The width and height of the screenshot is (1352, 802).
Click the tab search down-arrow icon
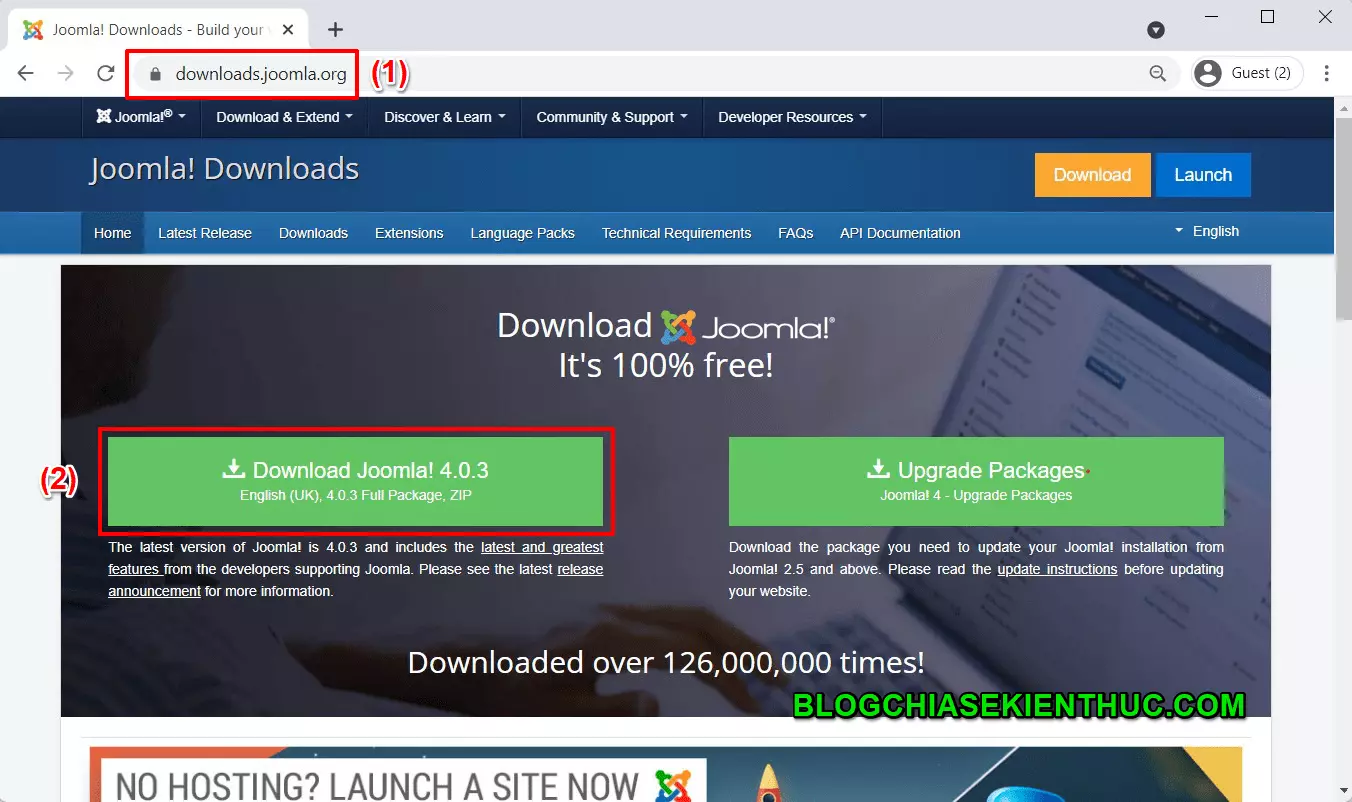(1156, 30)
